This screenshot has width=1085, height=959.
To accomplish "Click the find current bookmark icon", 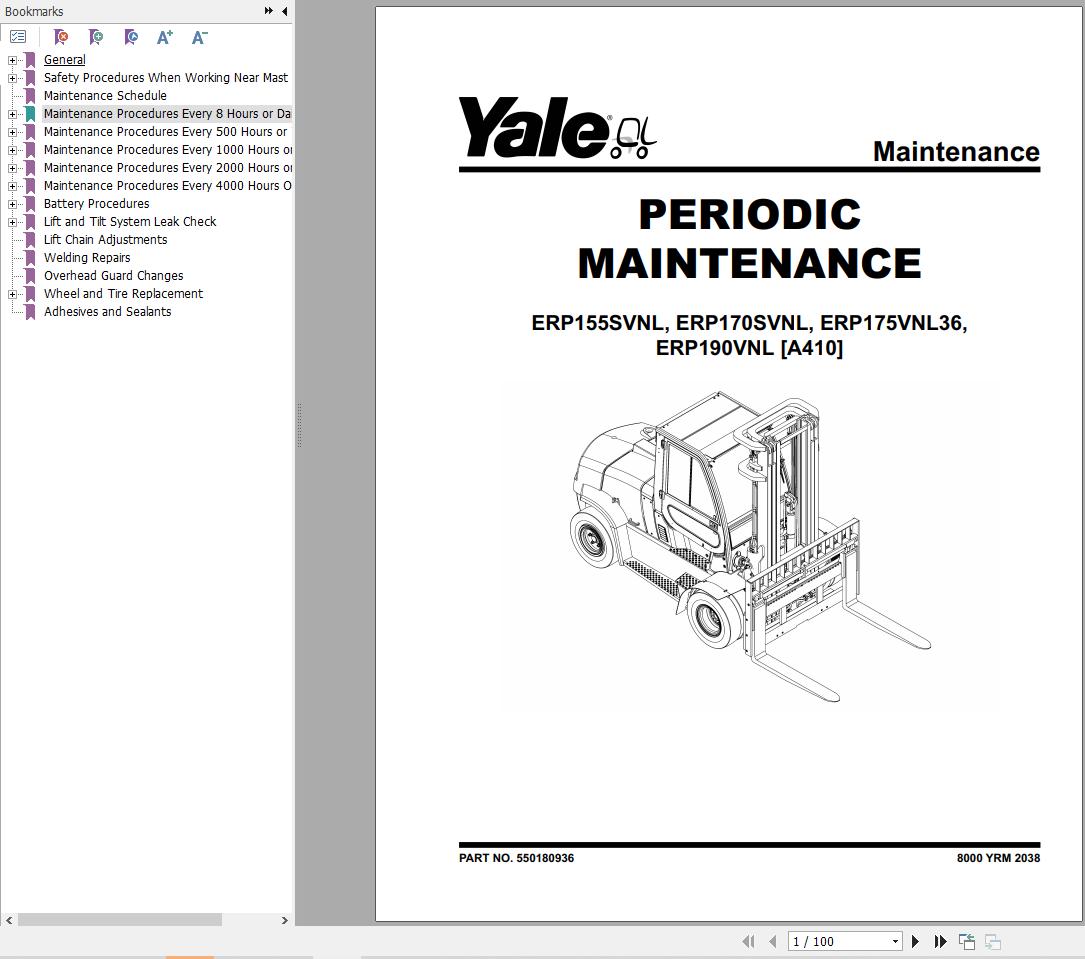I will [131, 37].
